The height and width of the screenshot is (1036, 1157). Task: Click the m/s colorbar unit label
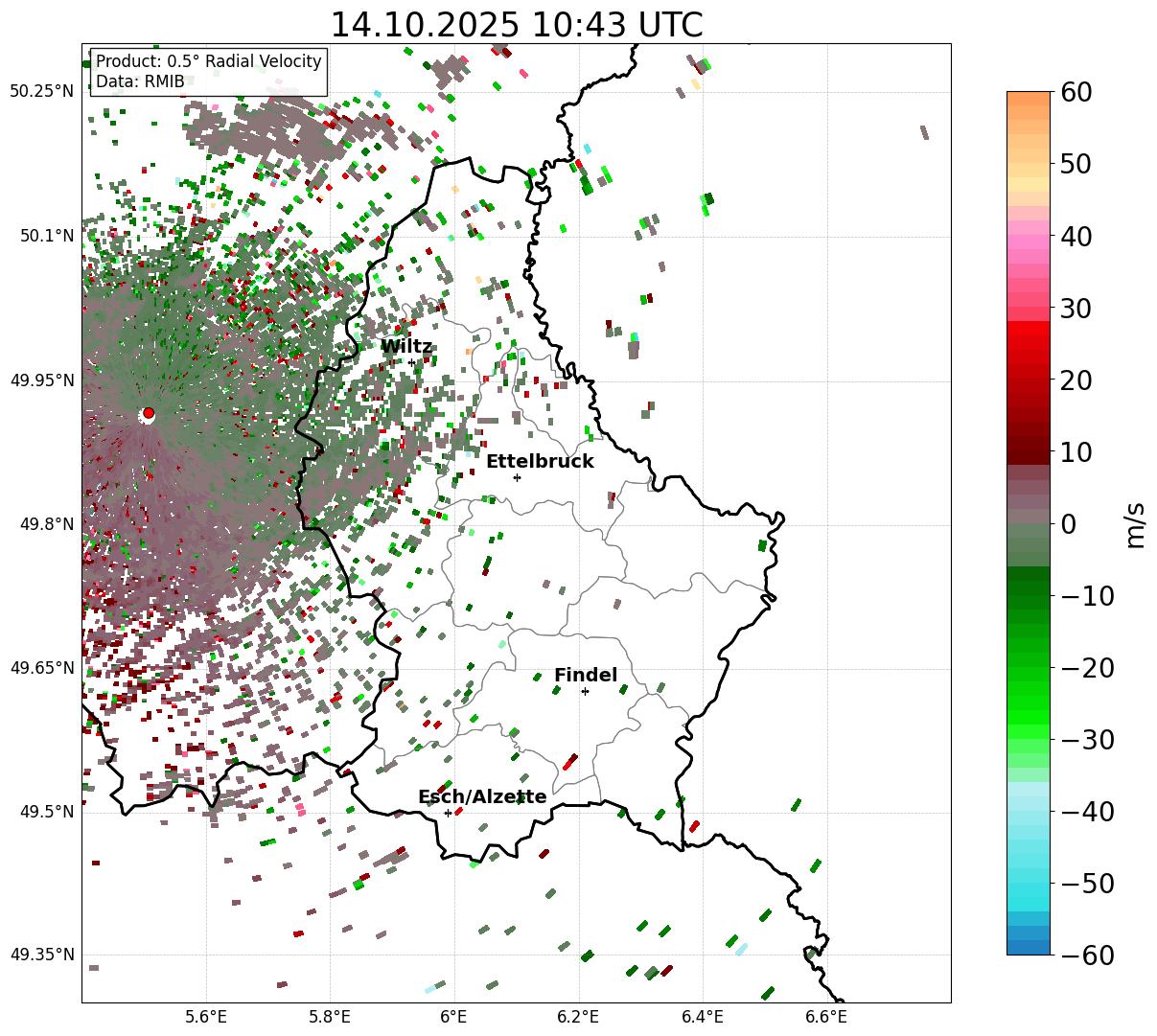tap(1136, 523)
